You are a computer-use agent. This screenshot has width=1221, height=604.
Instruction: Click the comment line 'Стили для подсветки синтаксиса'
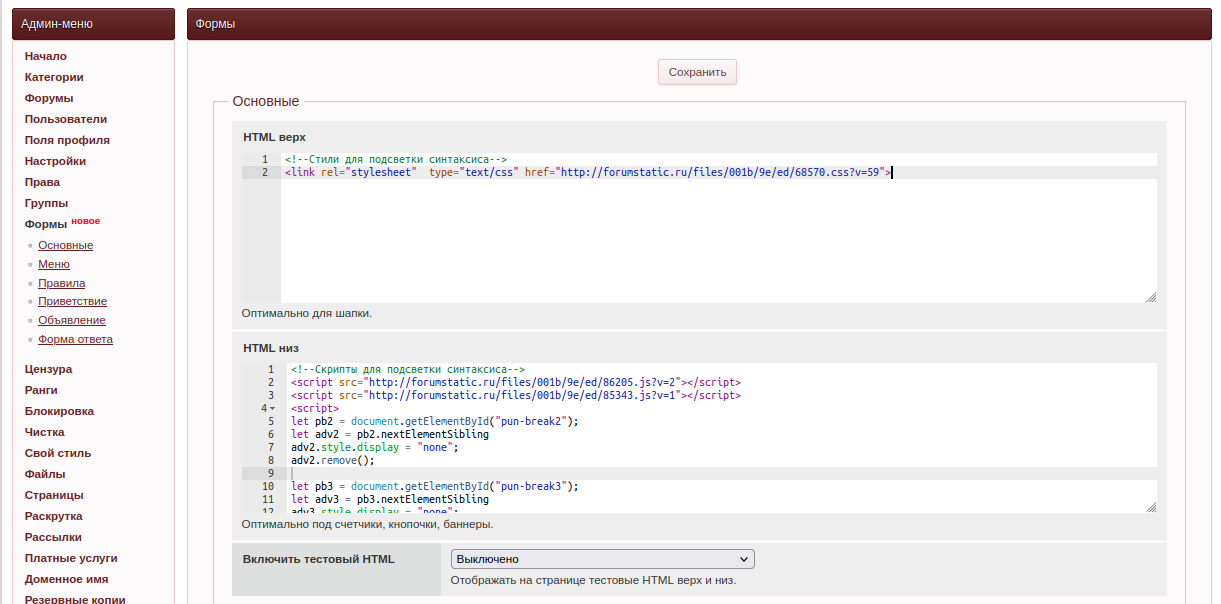[396, 159]
